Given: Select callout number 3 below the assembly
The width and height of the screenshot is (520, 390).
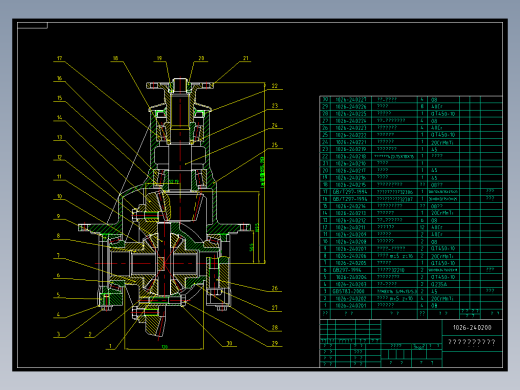Looking at the screenshot, I should click(58, 334).
